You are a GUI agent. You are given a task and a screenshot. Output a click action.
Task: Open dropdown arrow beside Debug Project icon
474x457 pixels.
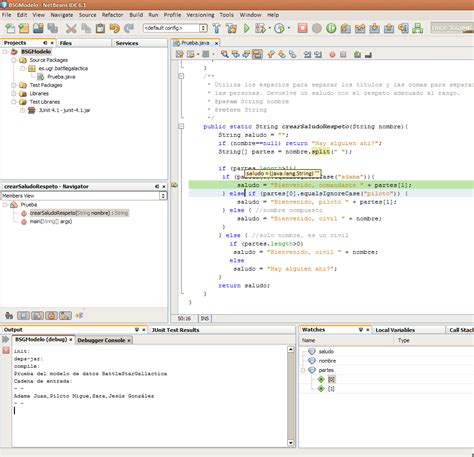pos(269,28)
